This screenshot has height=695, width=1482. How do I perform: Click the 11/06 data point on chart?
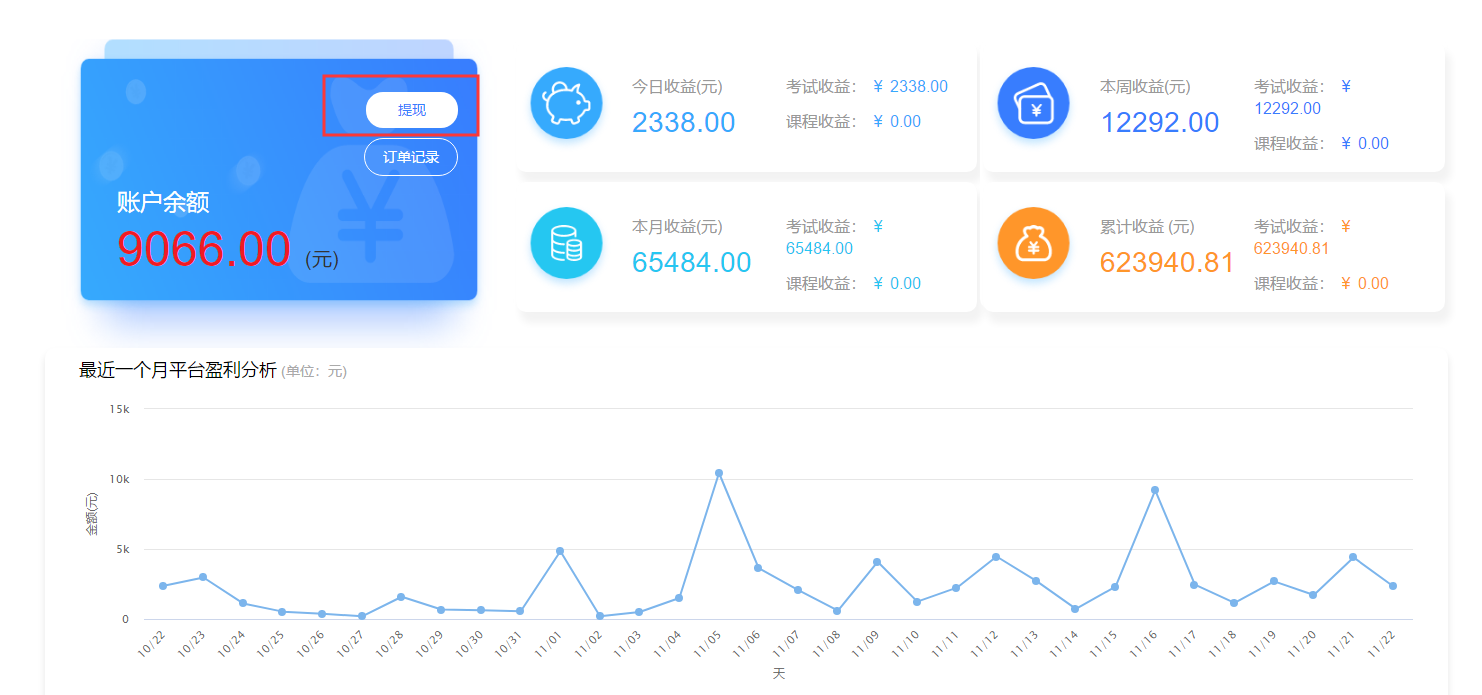tap(758, 568)
